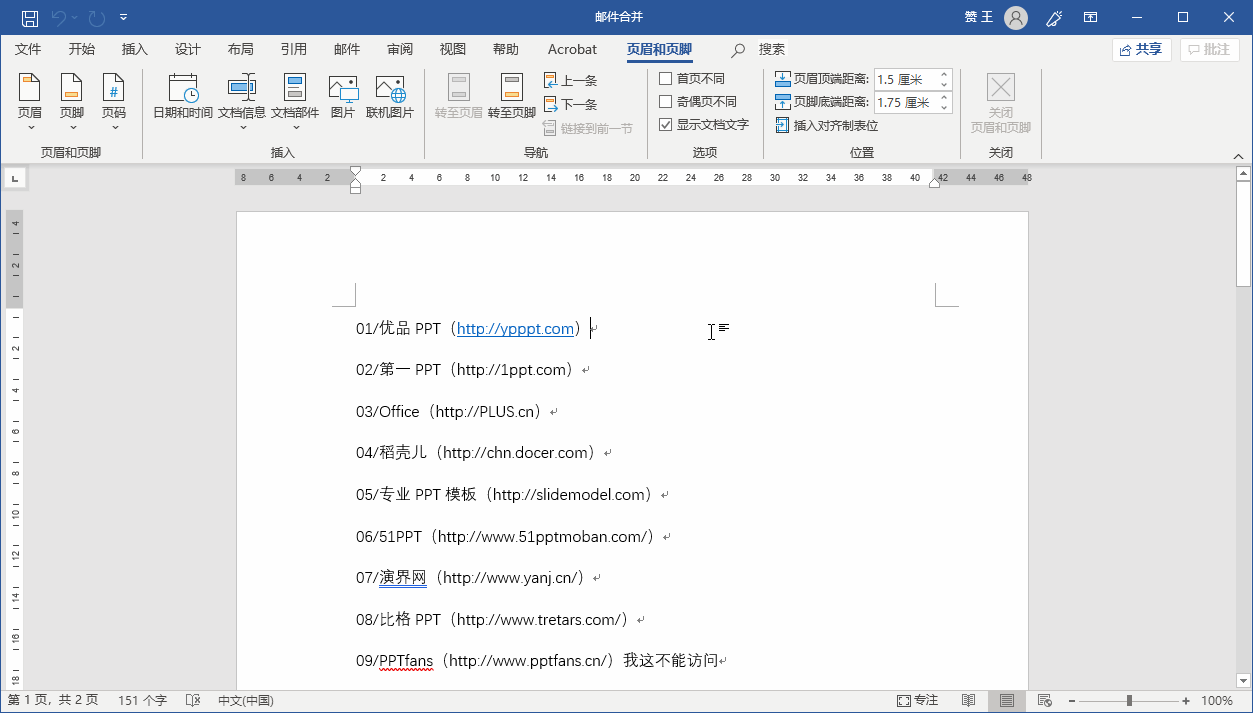Open the http://ypppt.com hyperlink
Image resolution: width=1253 pixels, height=713 pixels.
pos(515,328)
